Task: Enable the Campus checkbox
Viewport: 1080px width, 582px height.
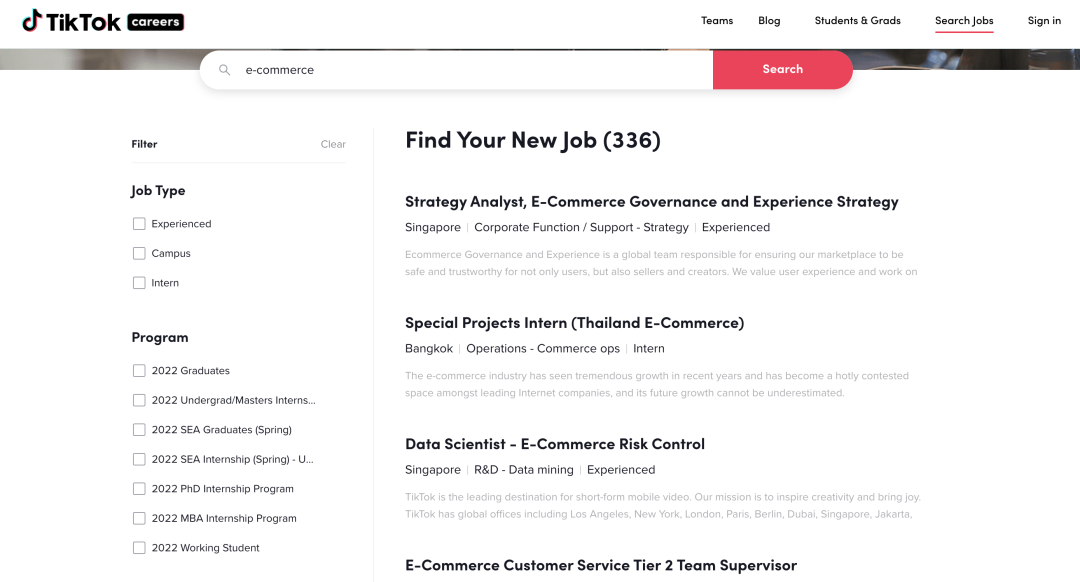Action: (139, 253)
